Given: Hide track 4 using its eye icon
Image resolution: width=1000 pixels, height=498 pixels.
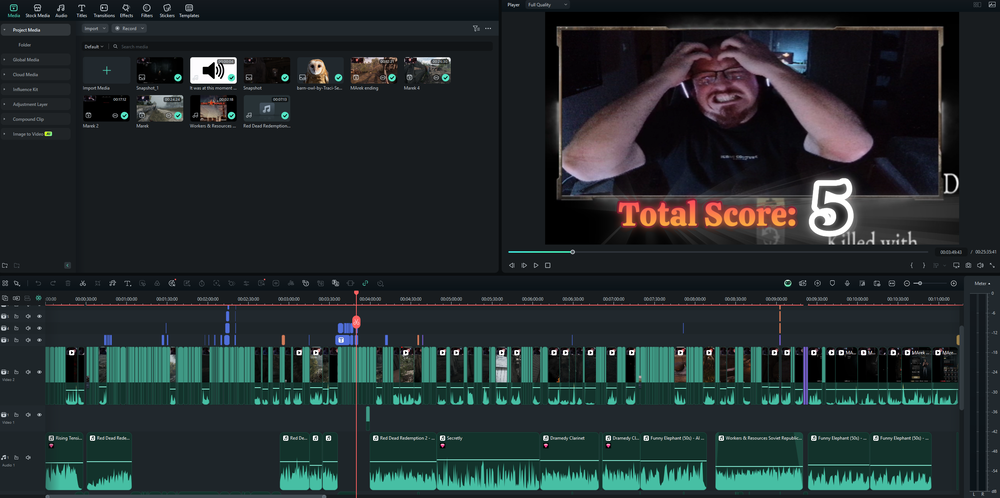Looking at the screenshot, I should 39,328.
